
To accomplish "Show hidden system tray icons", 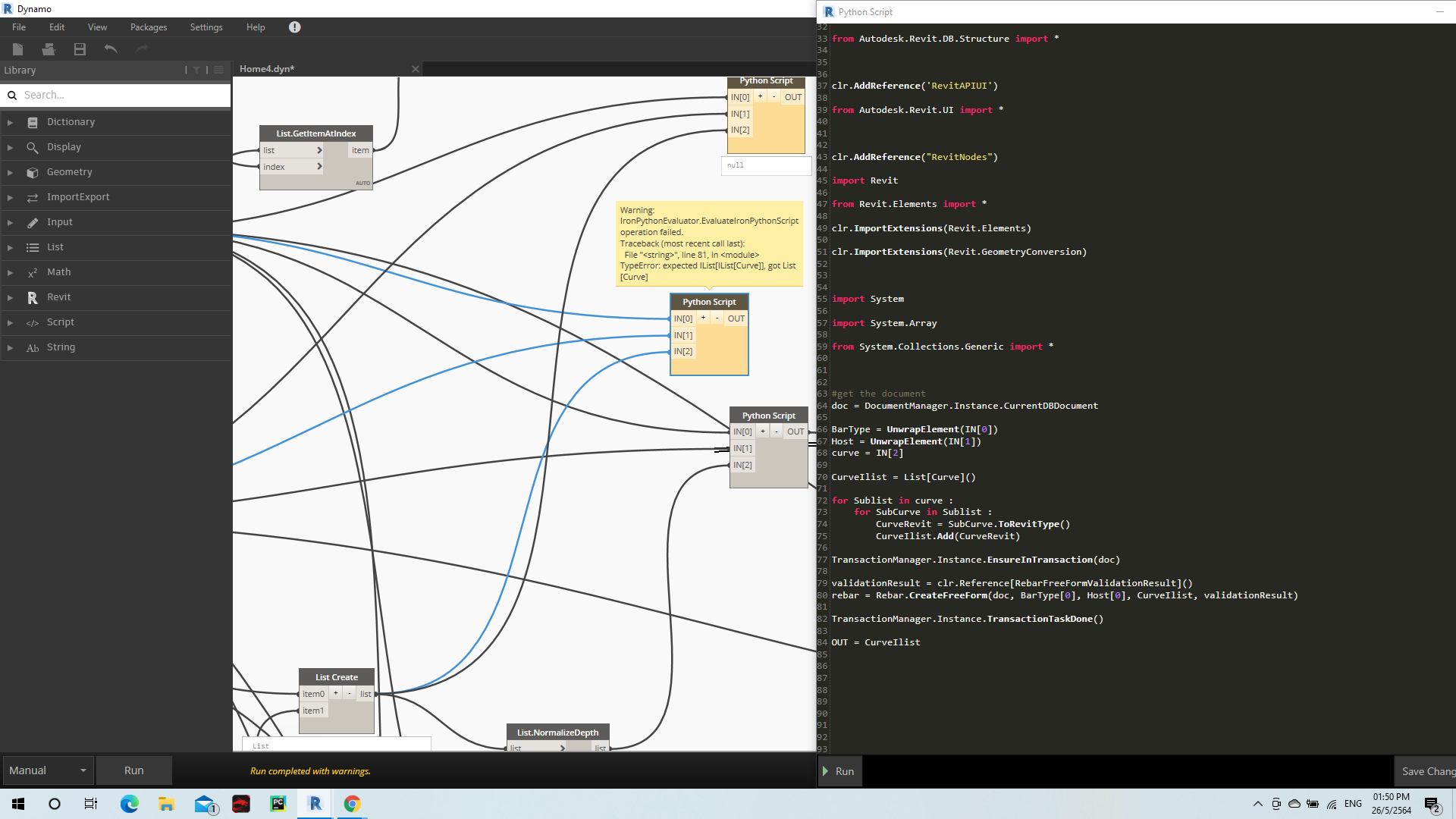I will [1258, 804].
